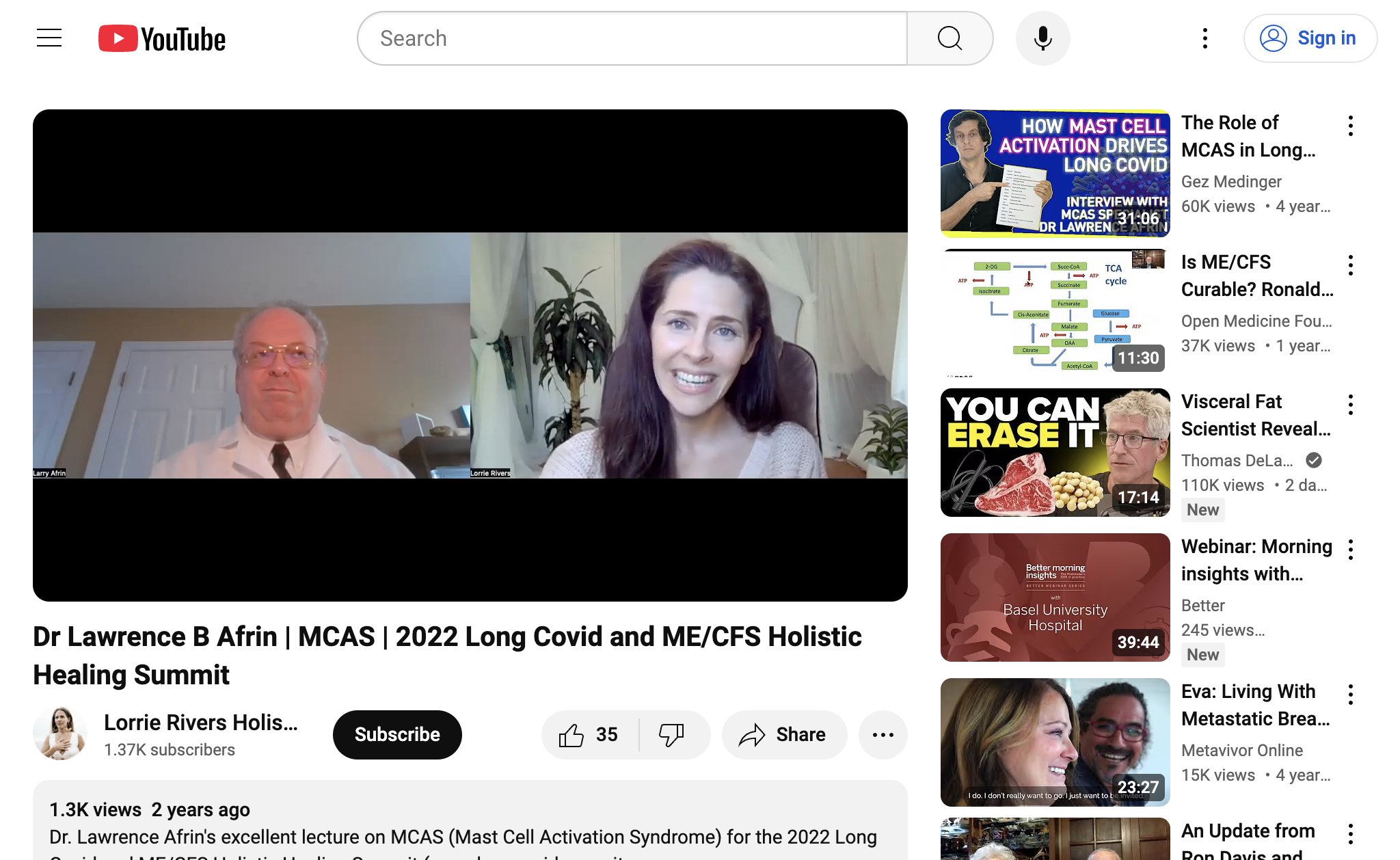Open options for Visceral Fat video
Image resolution: width=1400 pixels, height=860 pixels.
pos(1351,405)
